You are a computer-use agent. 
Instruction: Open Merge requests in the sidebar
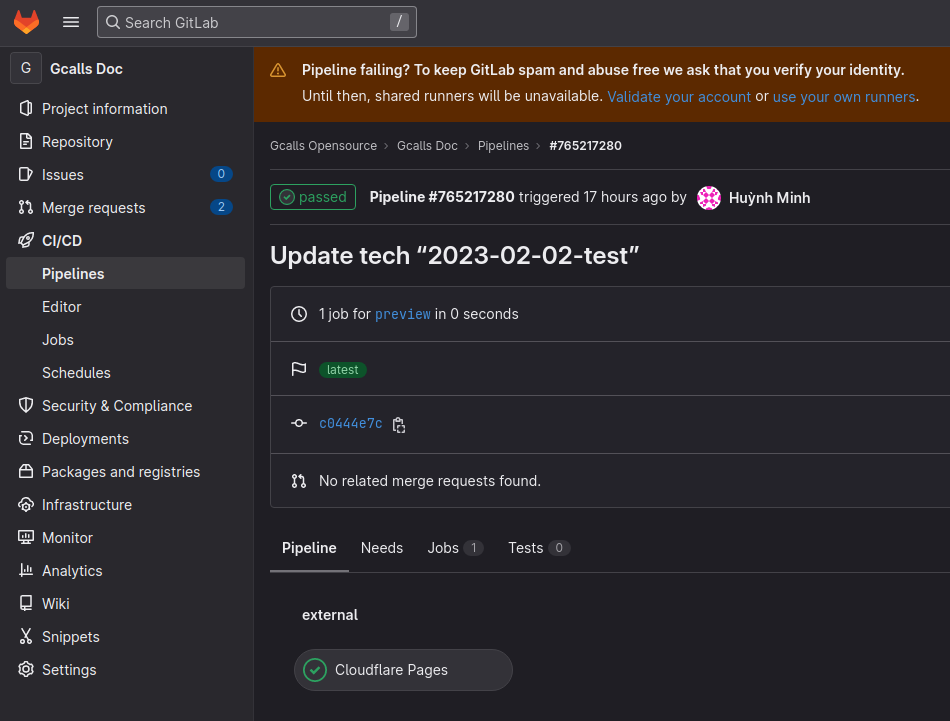(93, 208)
